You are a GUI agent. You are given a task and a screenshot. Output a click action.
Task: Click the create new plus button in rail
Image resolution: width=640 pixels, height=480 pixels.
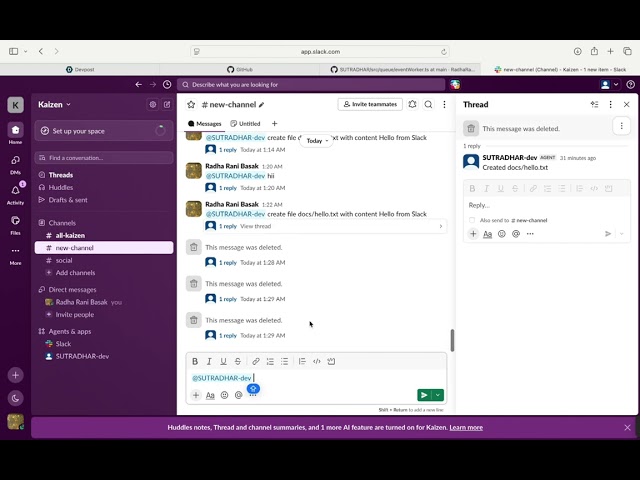16,375
